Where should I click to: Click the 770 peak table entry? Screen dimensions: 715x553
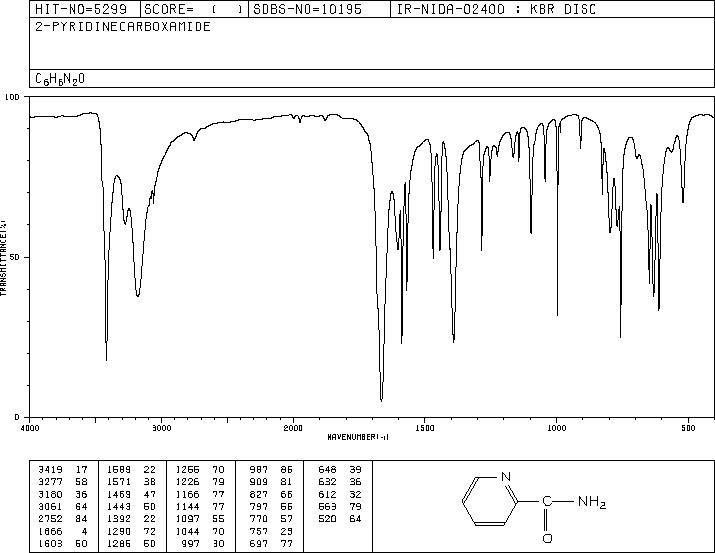click(271, 519)
